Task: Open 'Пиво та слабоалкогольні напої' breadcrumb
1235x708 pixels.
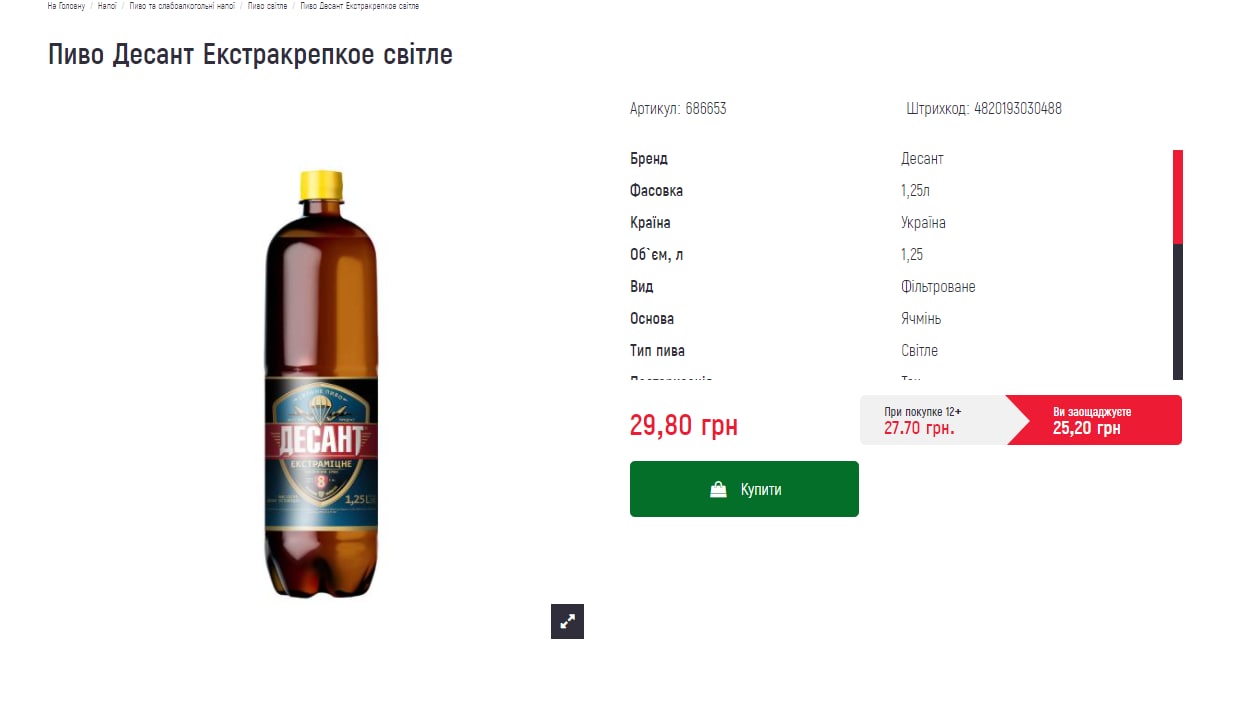Action: point(182,6)
